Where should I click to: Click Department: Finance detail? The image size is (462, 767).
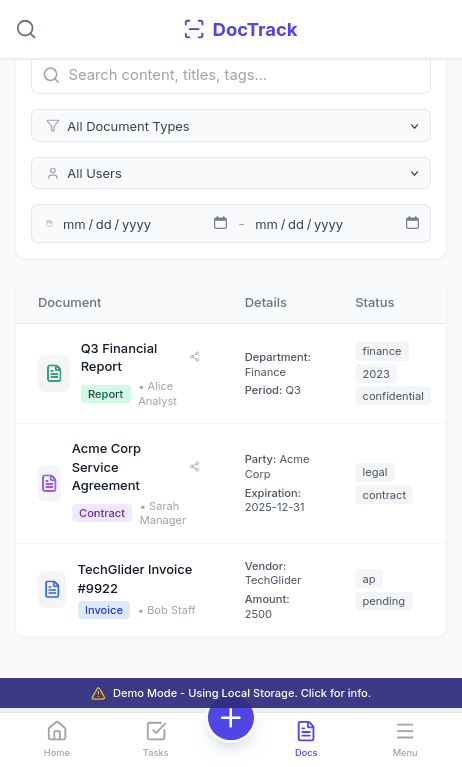pyautogui.click(x=277, y=365)
